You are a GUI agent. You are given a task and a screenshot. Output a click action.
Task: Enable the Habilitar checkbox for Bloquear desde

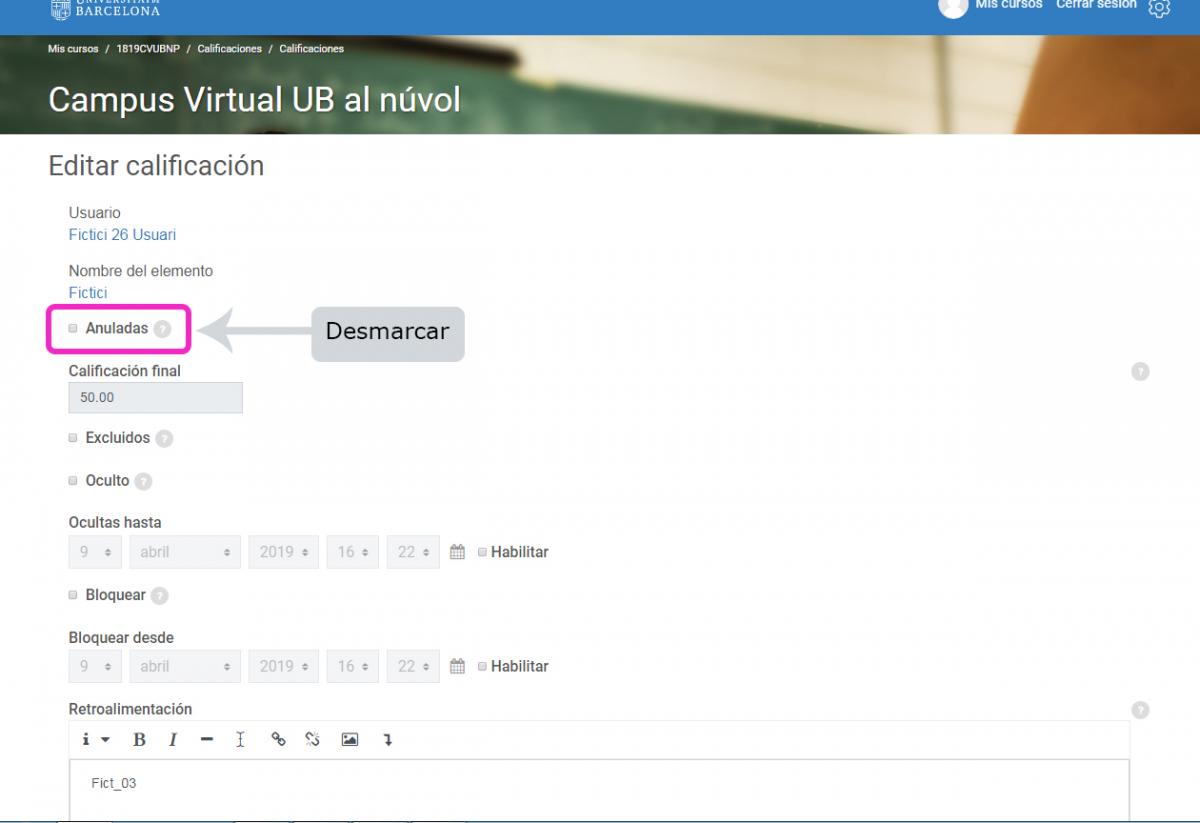482,666
